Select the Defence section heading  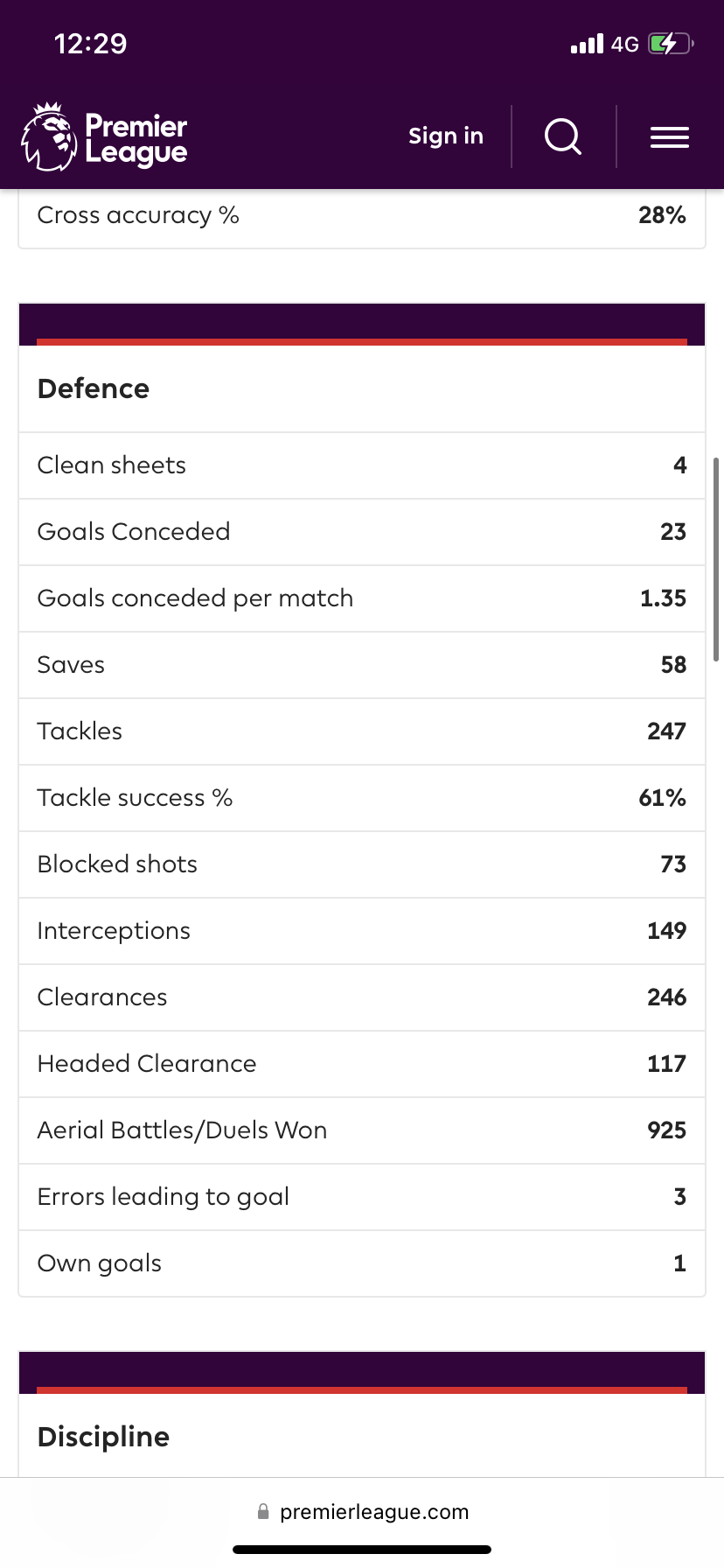click(x=94, y=388)
